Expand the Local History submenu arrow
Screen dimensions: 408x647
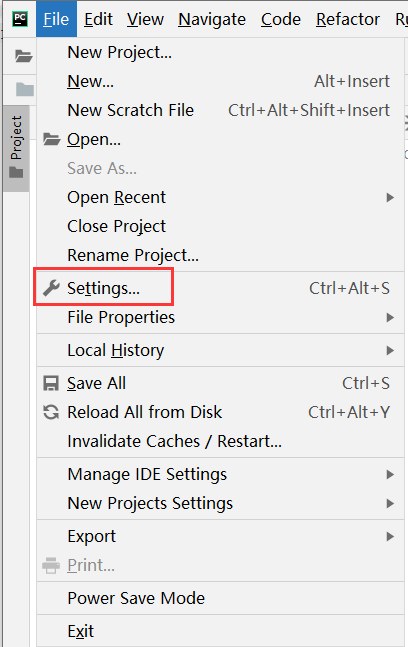[390, 350]
